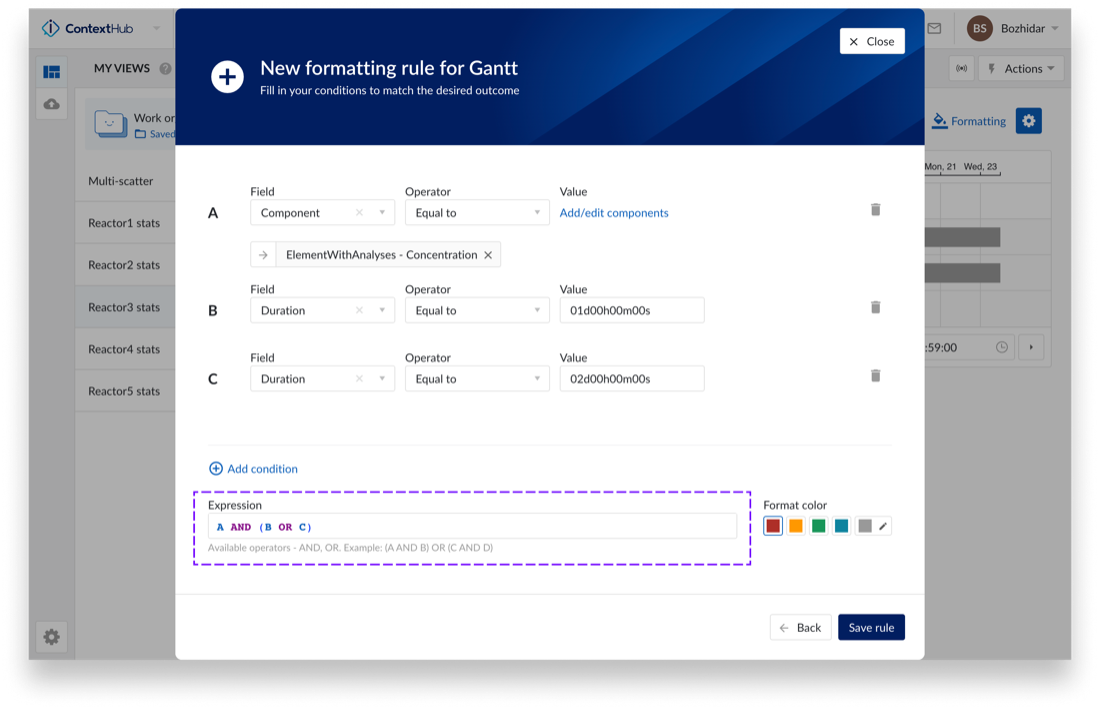Viewport: 1100px width, 711px height.
Task: Click the blue gear icon beside Formatting
Action: click(x=1029, y=121)
